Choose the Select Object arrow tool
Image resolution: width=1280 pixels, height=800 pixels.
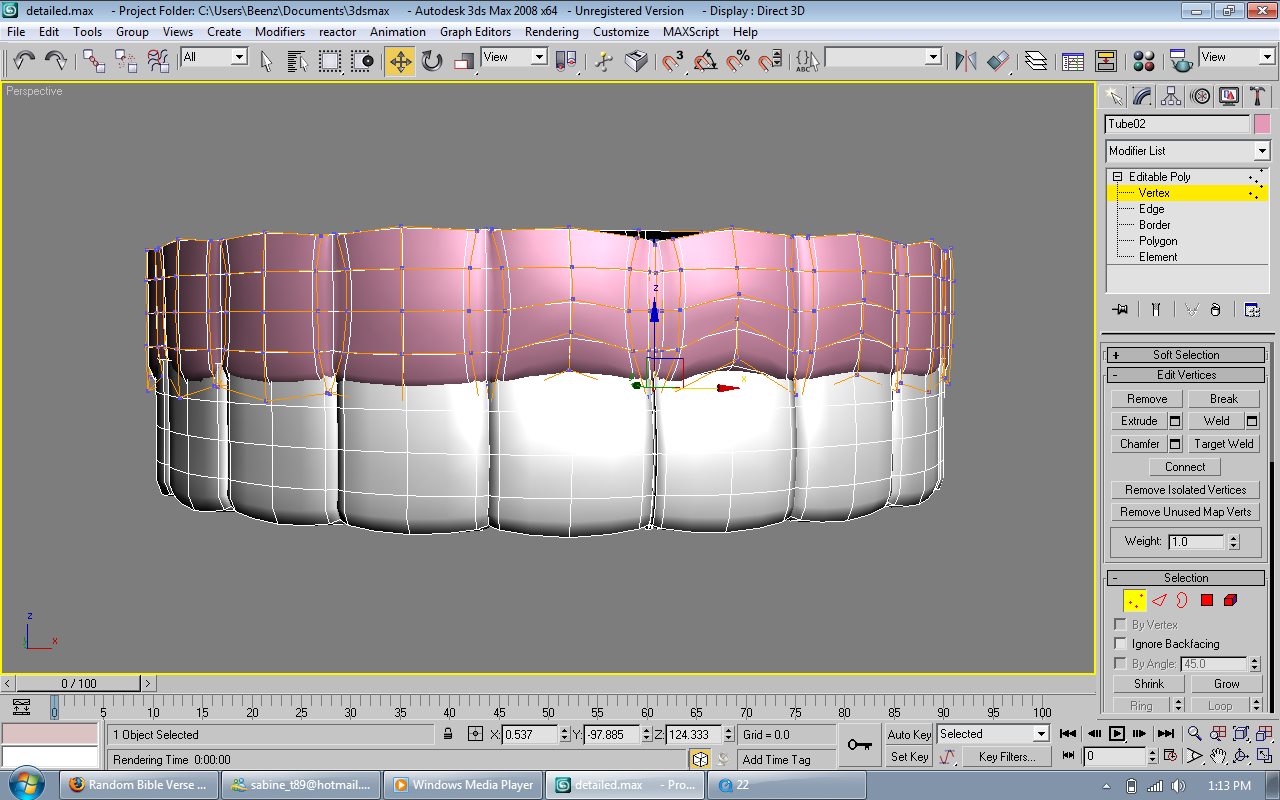click(x=267, y=61)
